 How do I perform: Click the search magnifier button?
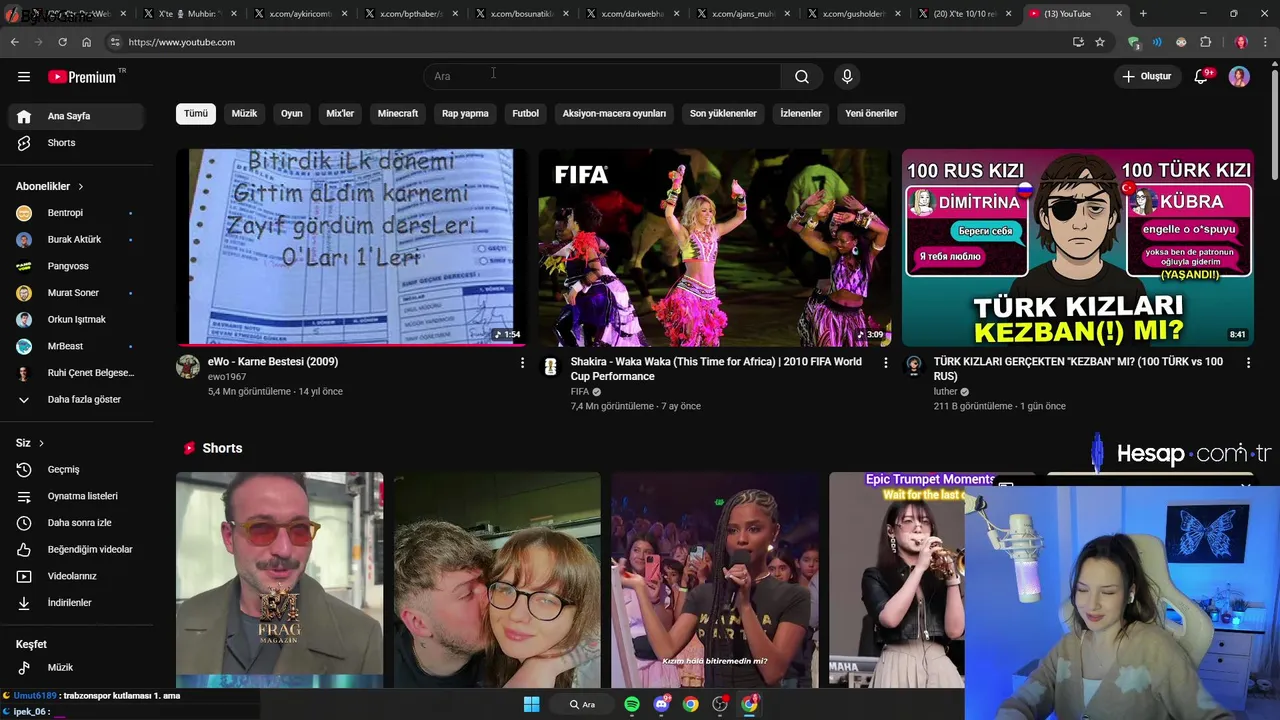point(802,77)
